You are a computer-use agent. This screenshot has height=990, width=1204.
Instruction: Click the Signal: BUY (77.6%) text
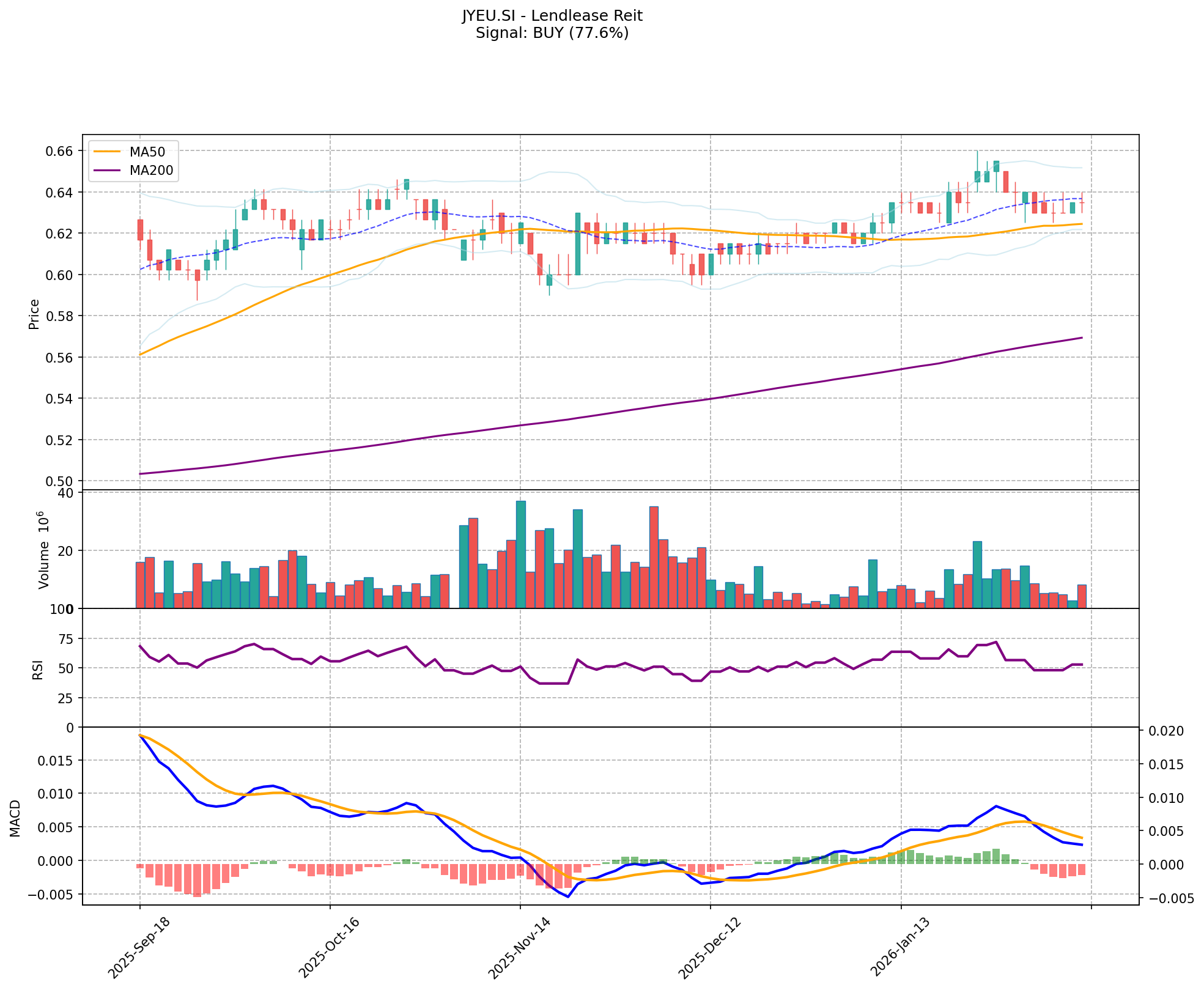point(552,33)
